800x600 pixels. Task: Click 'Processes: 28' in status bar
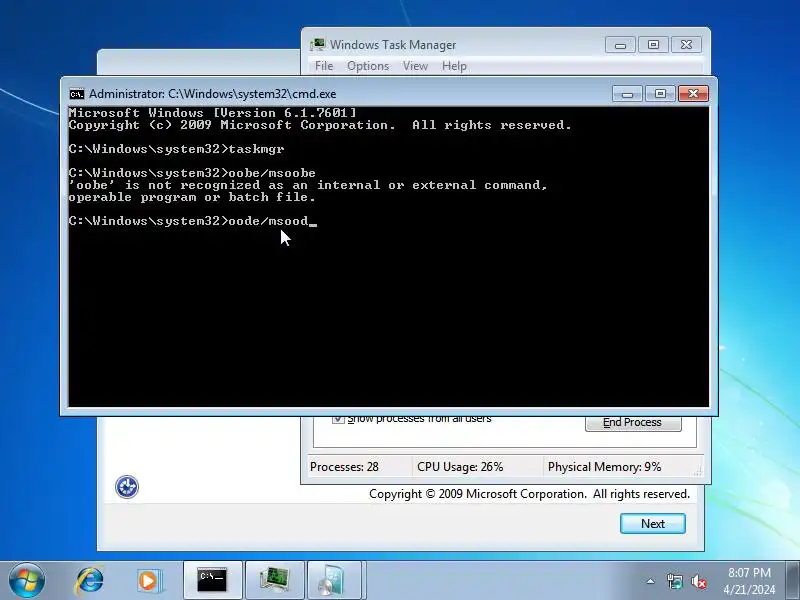(x=344, y=467)
